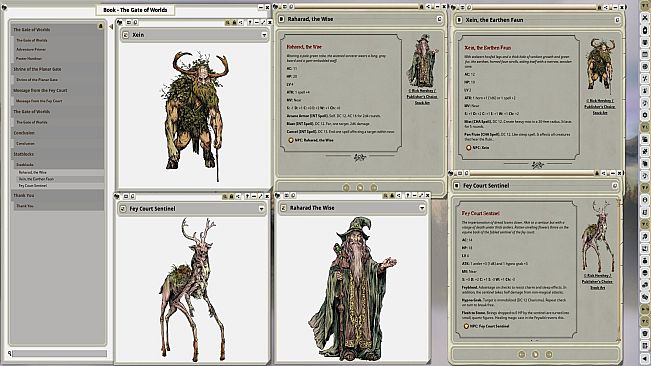Open help for the Xein image window
The height and width of the screenshot is (366, 651).
tap(250, 22)
